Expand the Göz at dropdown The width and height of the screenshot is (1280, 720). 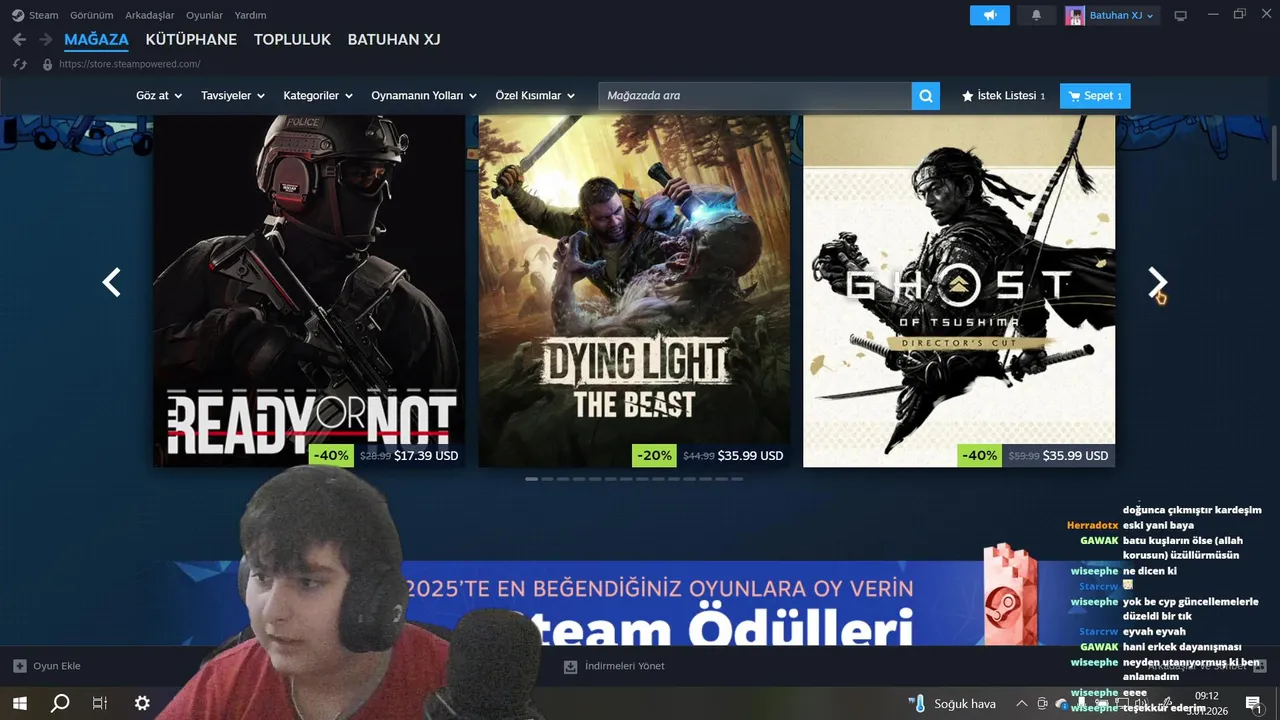159,96
